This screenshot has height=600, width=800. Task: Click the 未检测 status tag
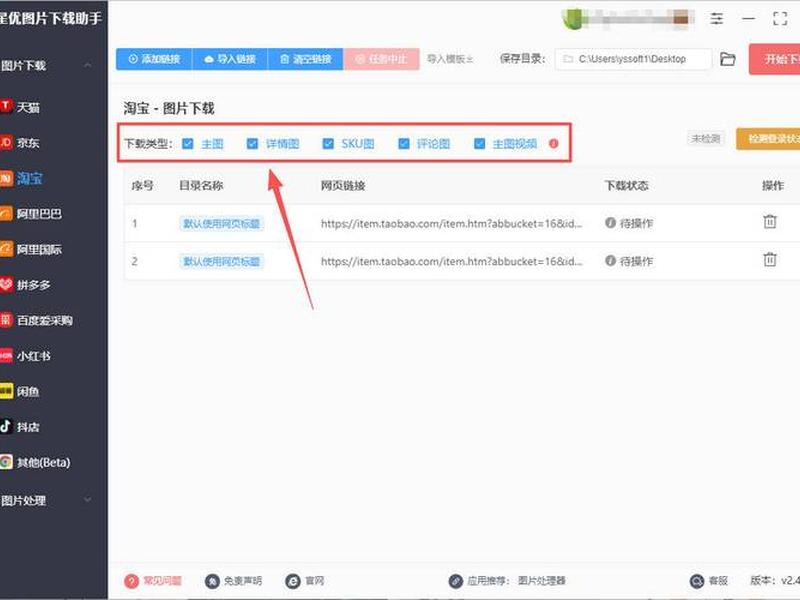click(706, 138)
